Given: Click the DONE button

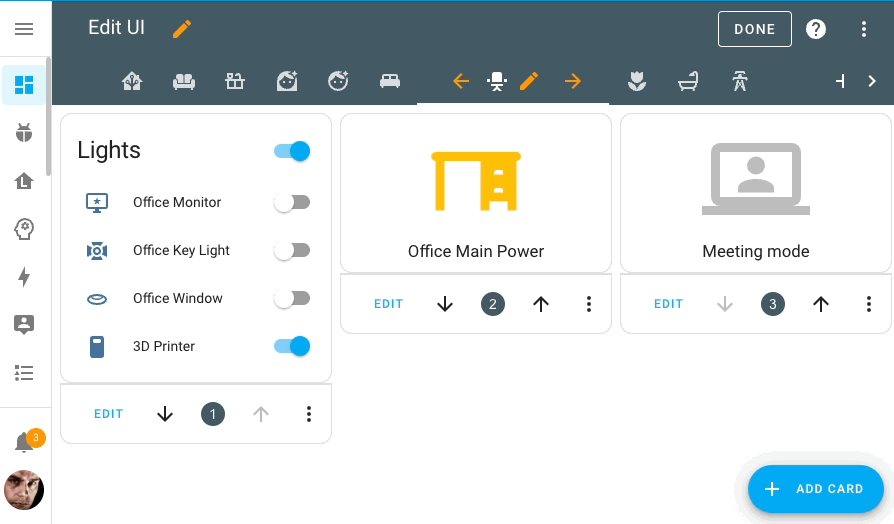Looking at the screenshot, I should (x=754, y=29).
